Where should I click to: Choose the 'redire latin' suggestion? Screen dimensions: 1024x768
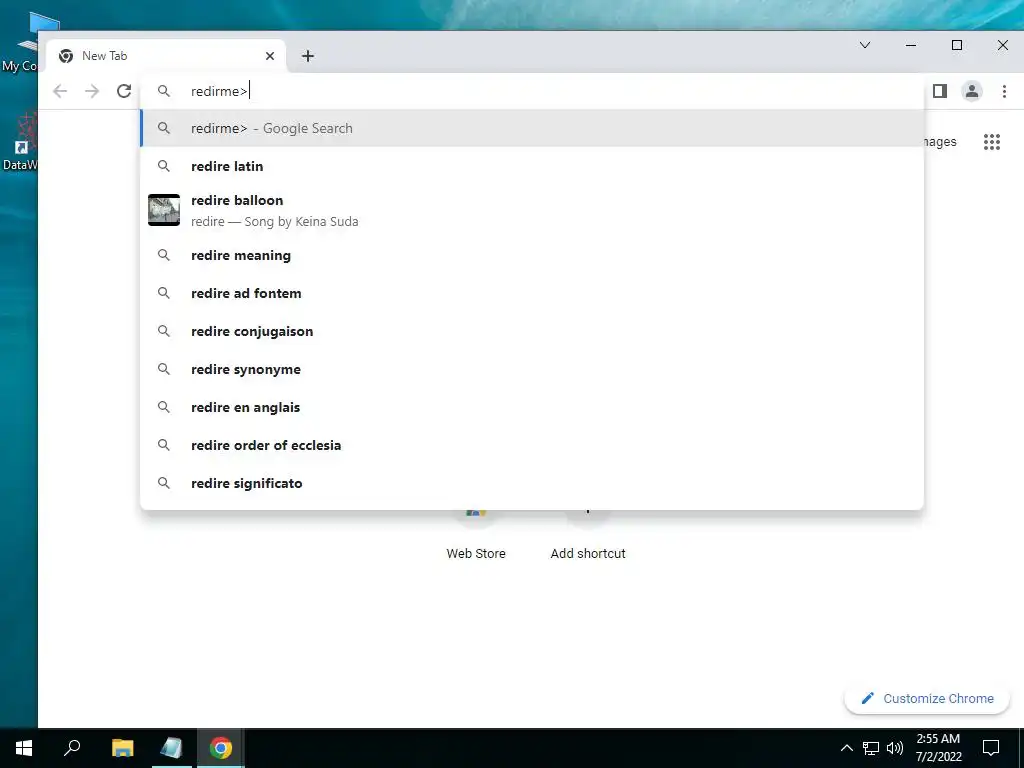coord(532,166)
